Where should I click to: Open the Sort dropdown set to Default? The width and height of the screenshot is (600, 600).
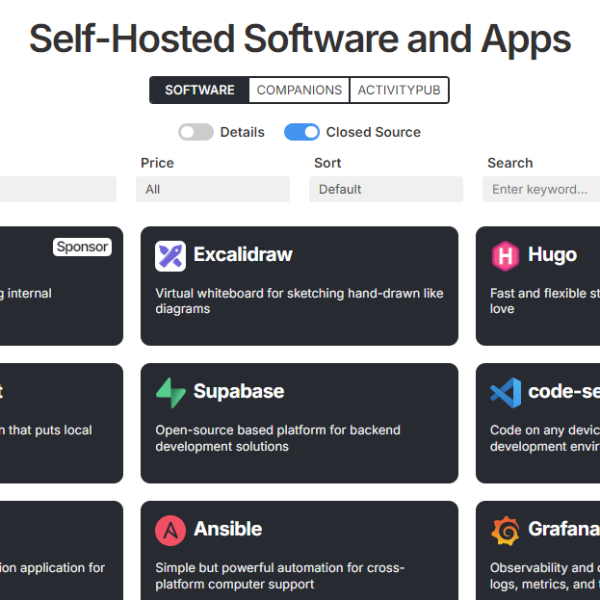386,189
